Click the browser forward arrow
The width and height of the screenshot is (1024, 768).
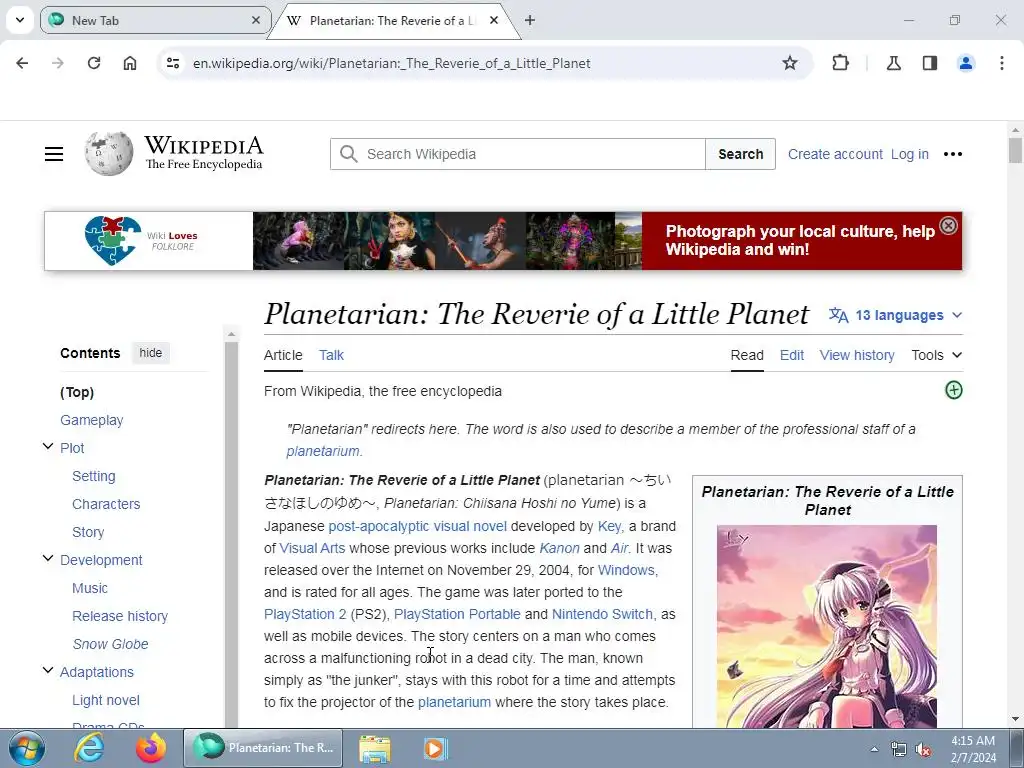tap(58, 63)
